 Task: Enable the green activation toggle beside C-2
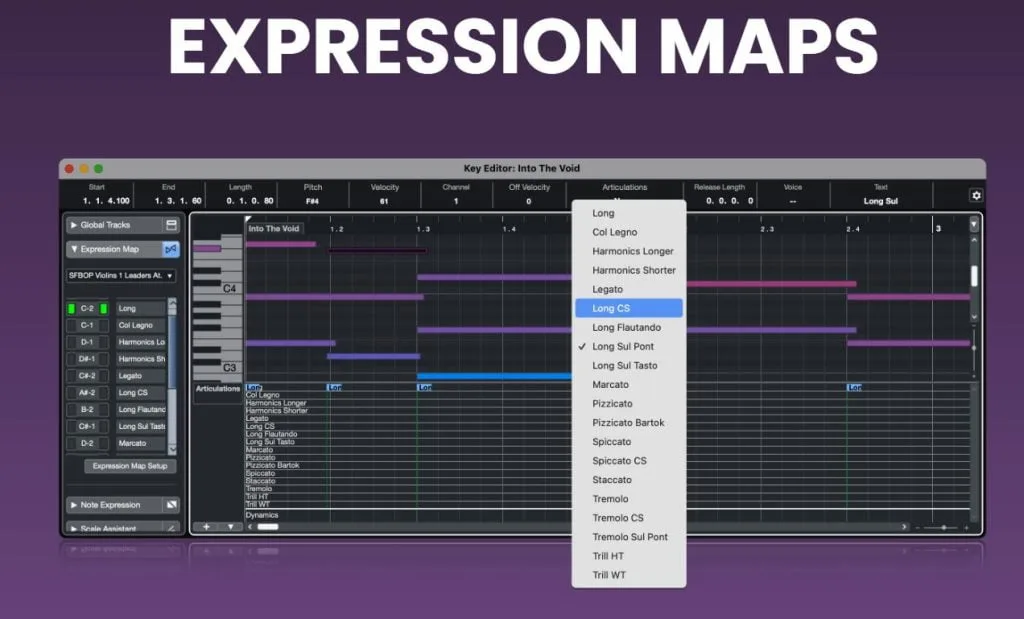[72, 307]
